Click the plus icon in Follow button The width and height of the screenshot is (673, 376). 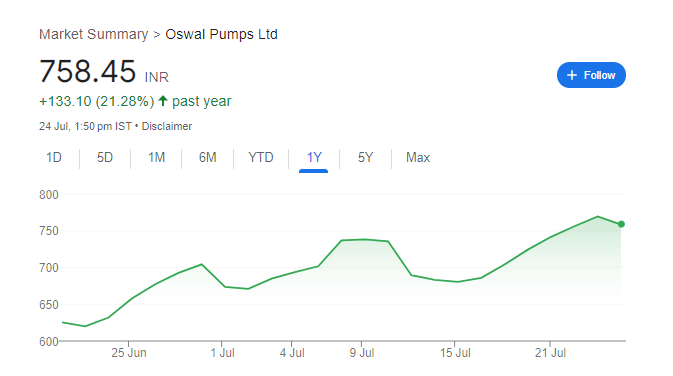(x=572, y=75)
